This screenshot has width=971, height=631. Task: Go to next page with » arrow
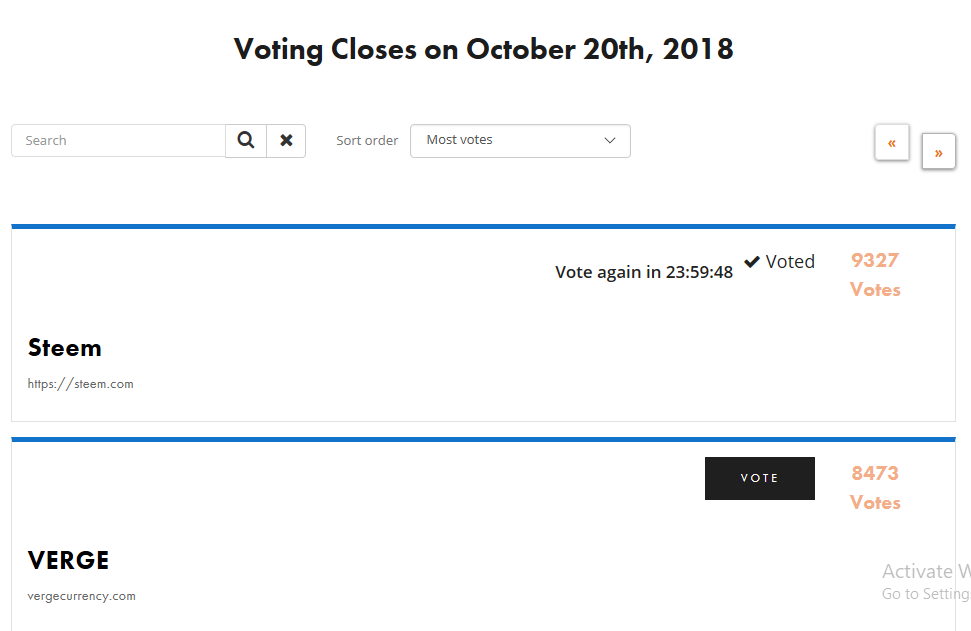[x=938, y=152]
